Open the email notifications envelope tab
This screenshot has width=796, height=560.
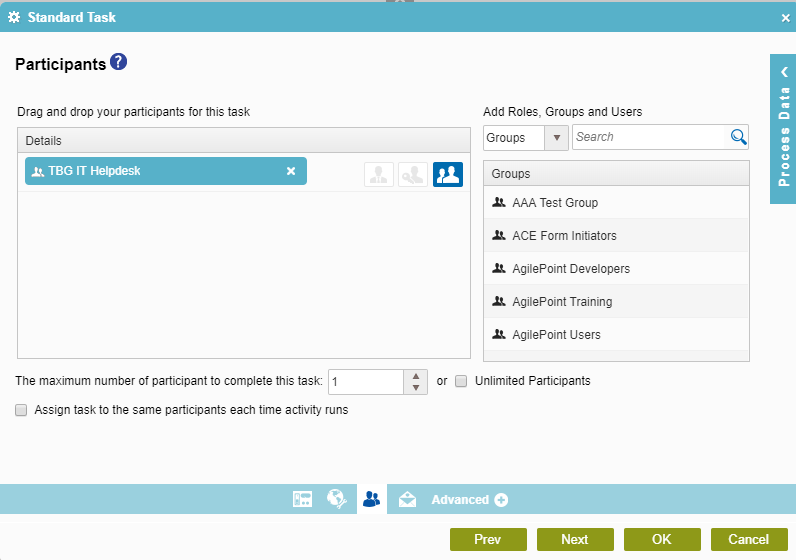pos(407,499)
